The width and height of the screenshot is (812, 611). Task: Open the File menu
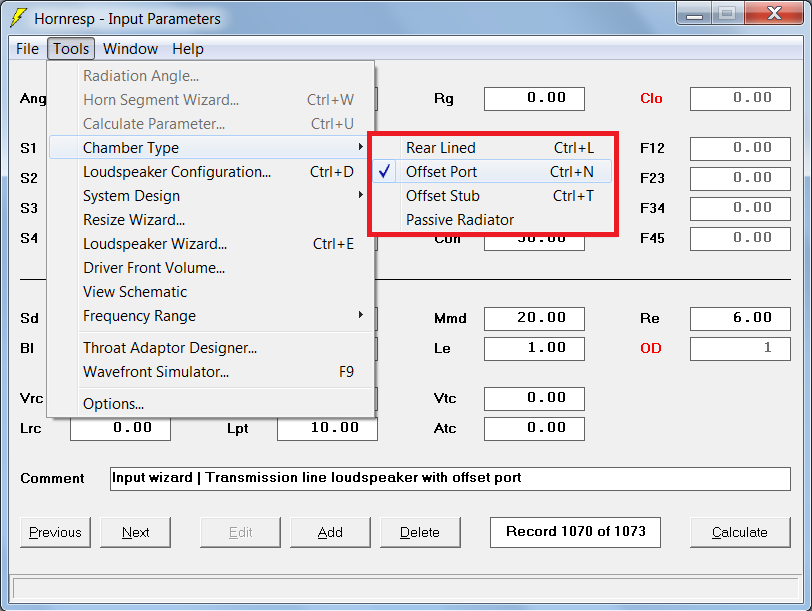27,49
